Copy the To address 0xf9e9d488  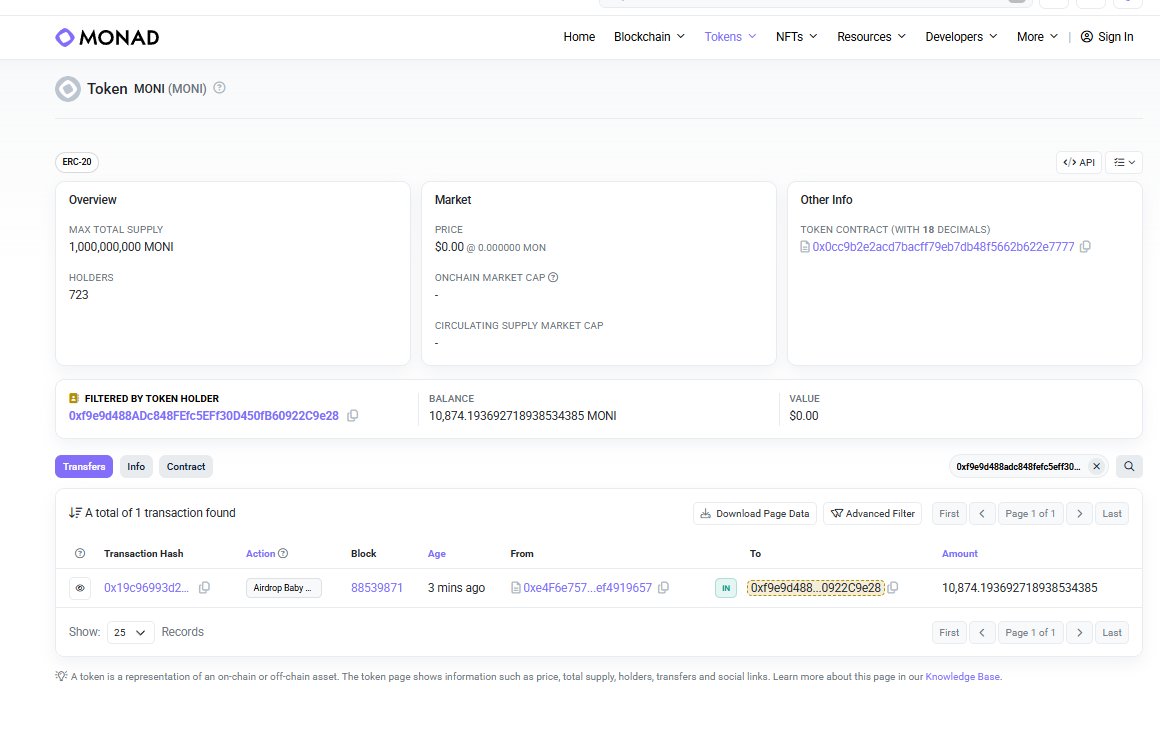point(893,588)
